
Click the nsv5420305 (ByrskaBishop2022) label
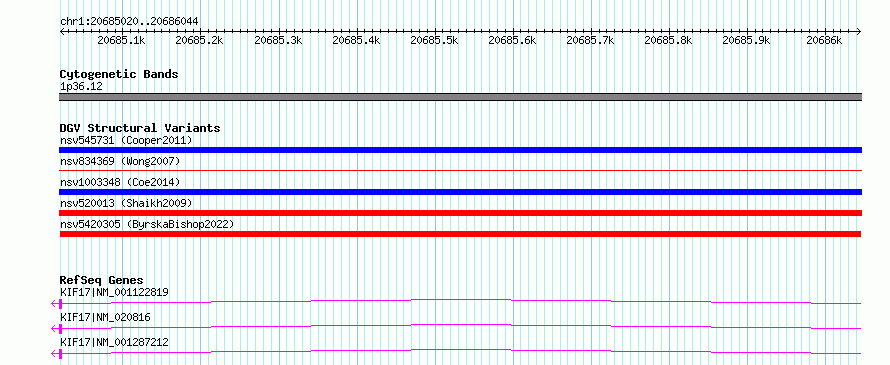click(147, 225)
